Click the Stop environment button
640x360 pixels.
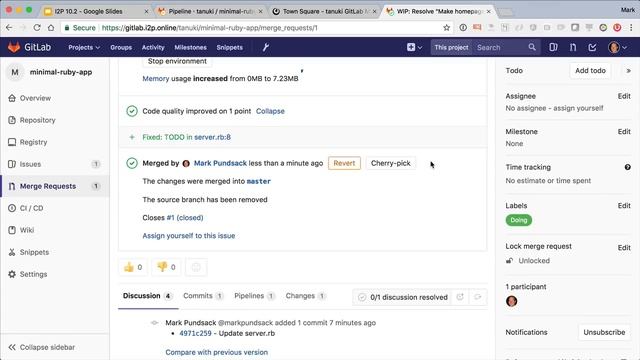tap(177, 61)
